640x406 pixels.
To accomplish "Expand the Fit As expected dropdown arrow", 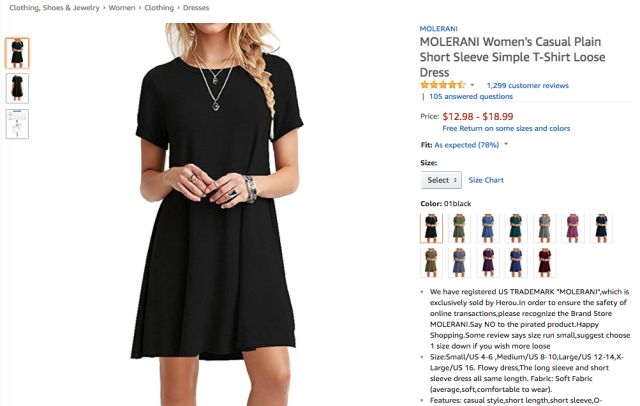I will (506, 144).
